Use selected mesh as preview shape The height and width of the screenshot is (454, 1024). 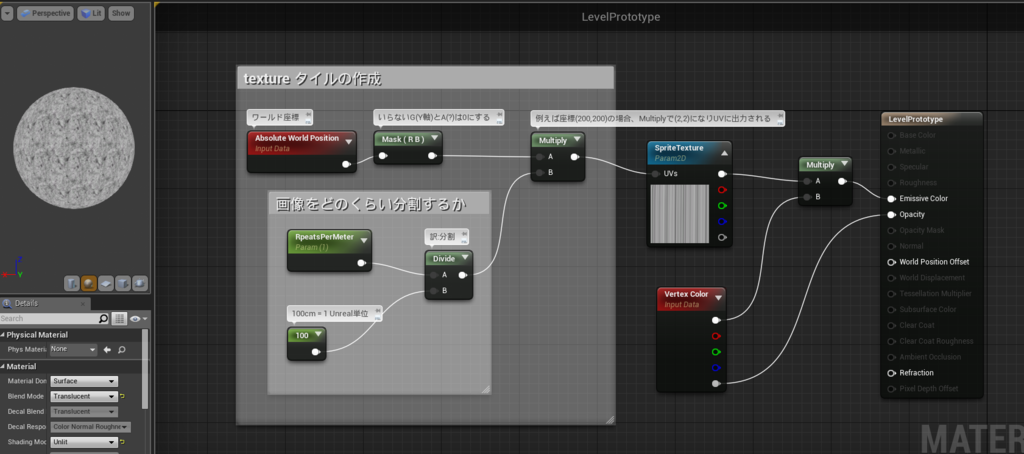pyautogui.click(x=140, y=283)
